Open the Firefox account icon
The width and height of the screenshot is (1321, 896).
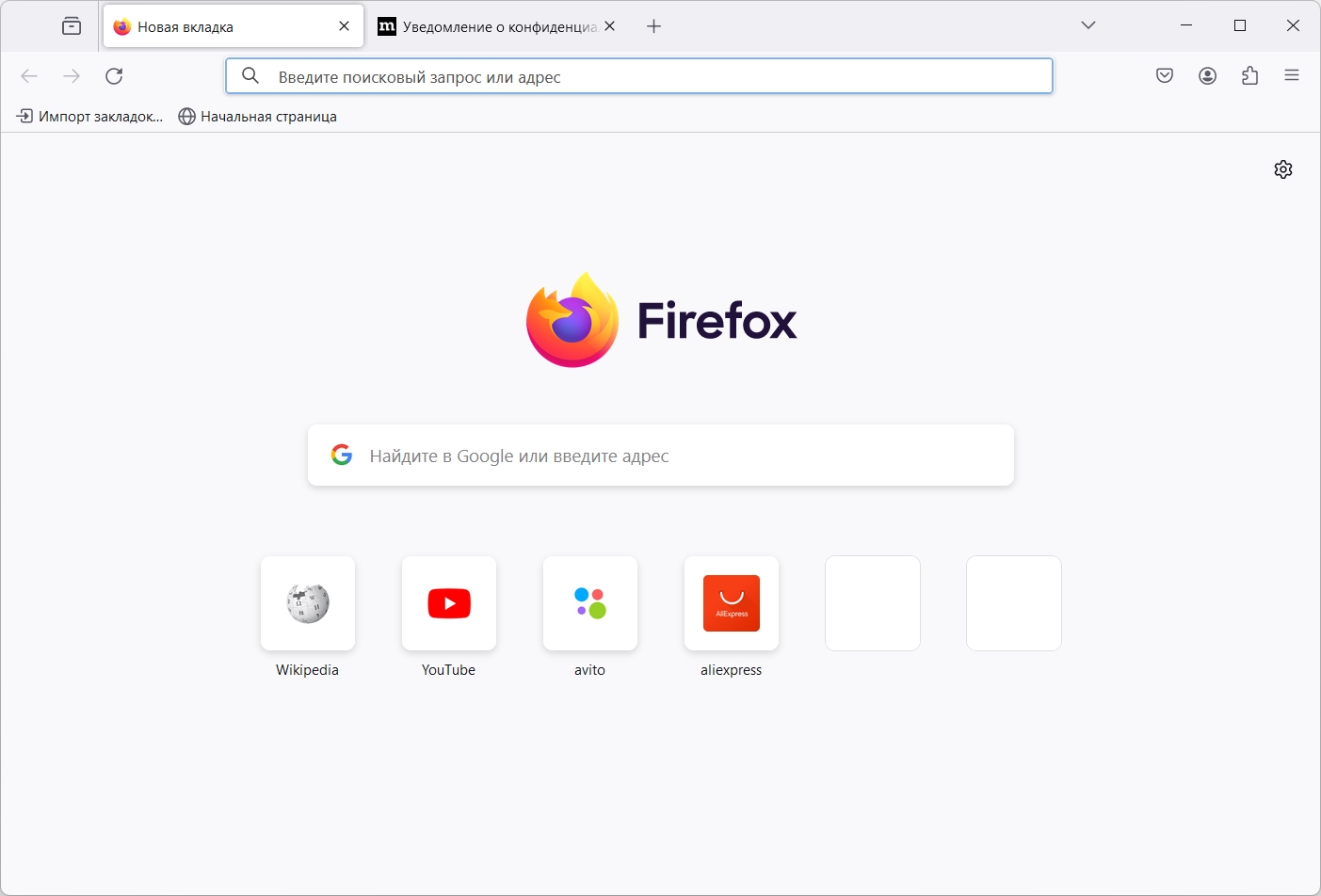(1207, 75)
